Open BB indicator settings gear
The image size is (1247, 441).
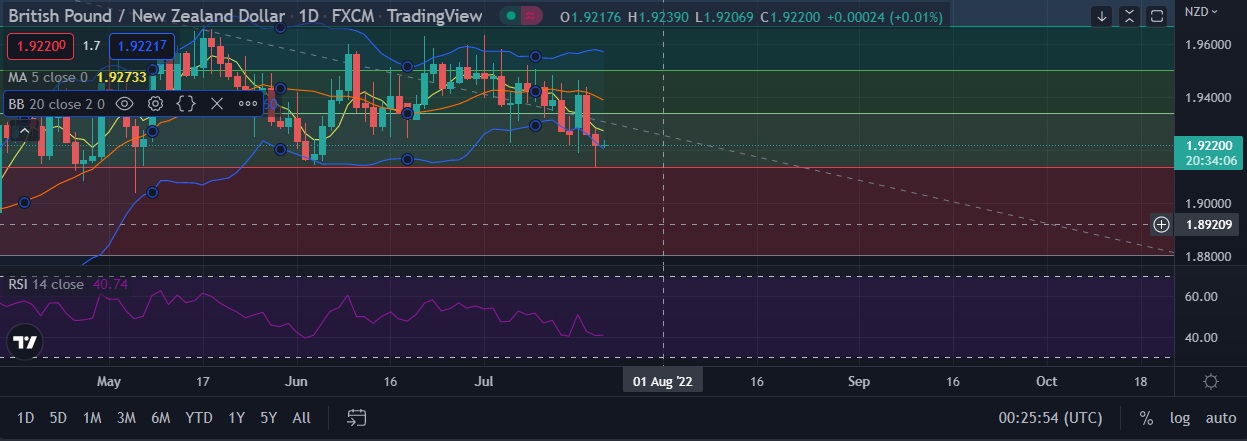(x=156, y=103)
